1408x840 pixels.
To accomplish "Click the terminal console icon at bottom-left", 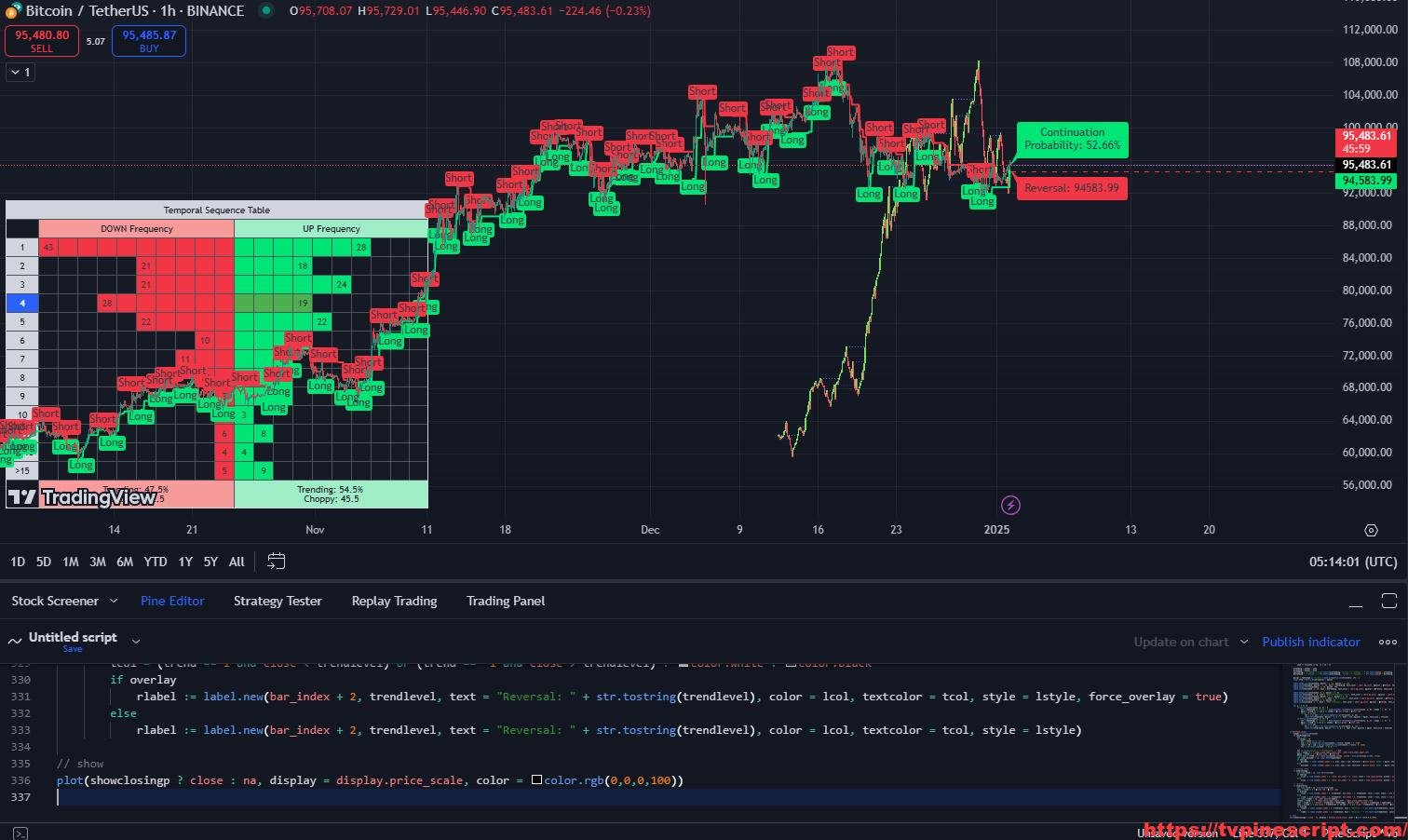I will tap(20, 833).
